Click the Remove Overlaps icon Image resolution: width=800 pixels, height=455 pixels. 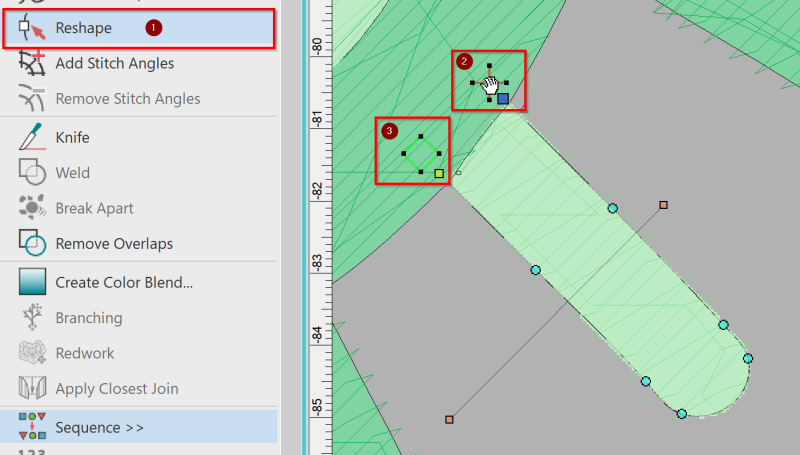[x=32, y=243]
